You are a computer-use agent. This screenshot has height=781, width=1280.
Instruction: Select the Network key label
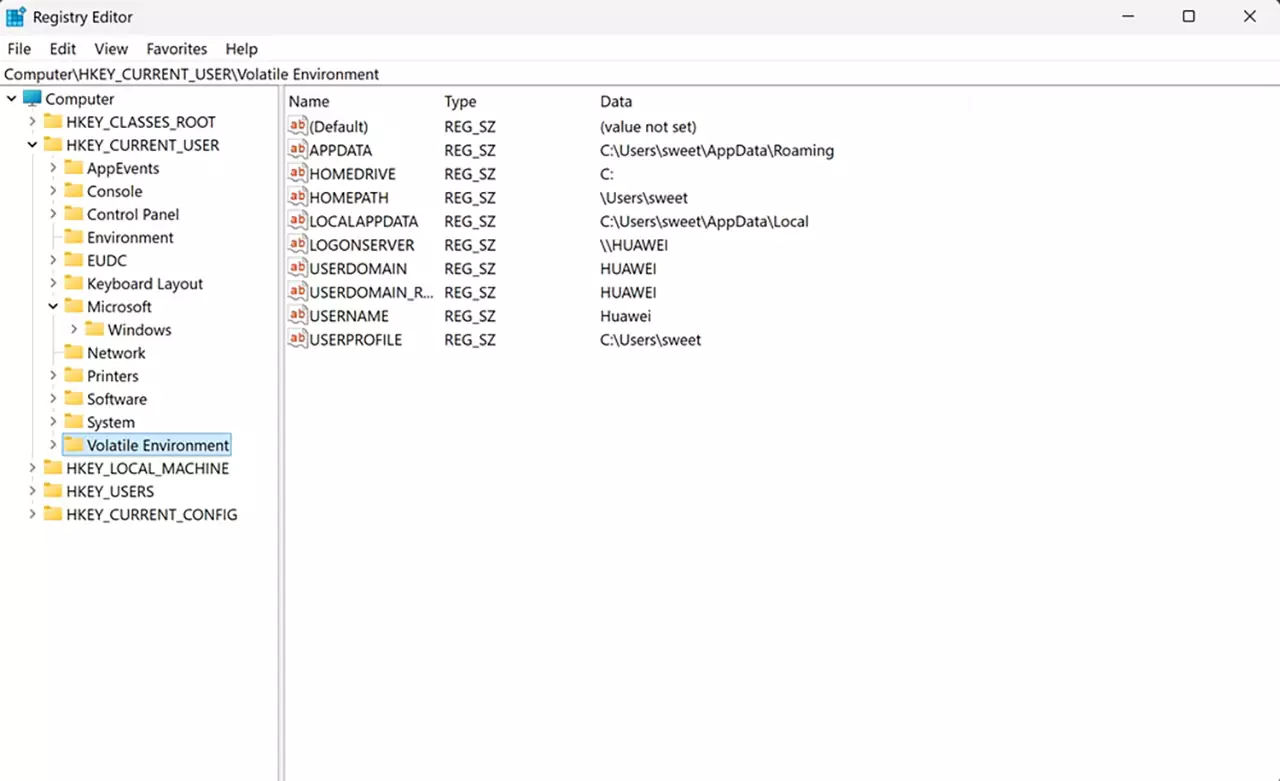(x=116, y=352)
